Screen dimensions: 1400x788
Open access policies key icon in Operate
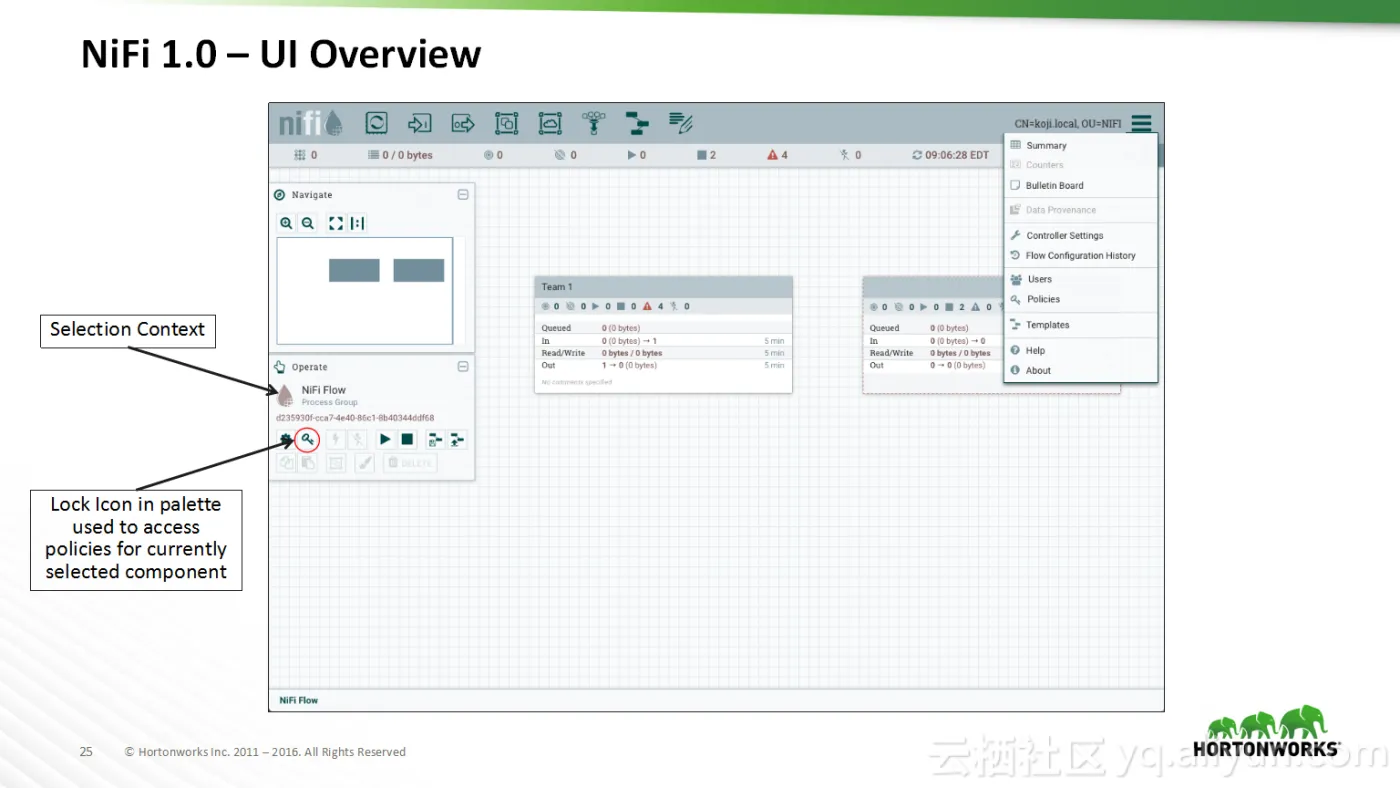308,439
